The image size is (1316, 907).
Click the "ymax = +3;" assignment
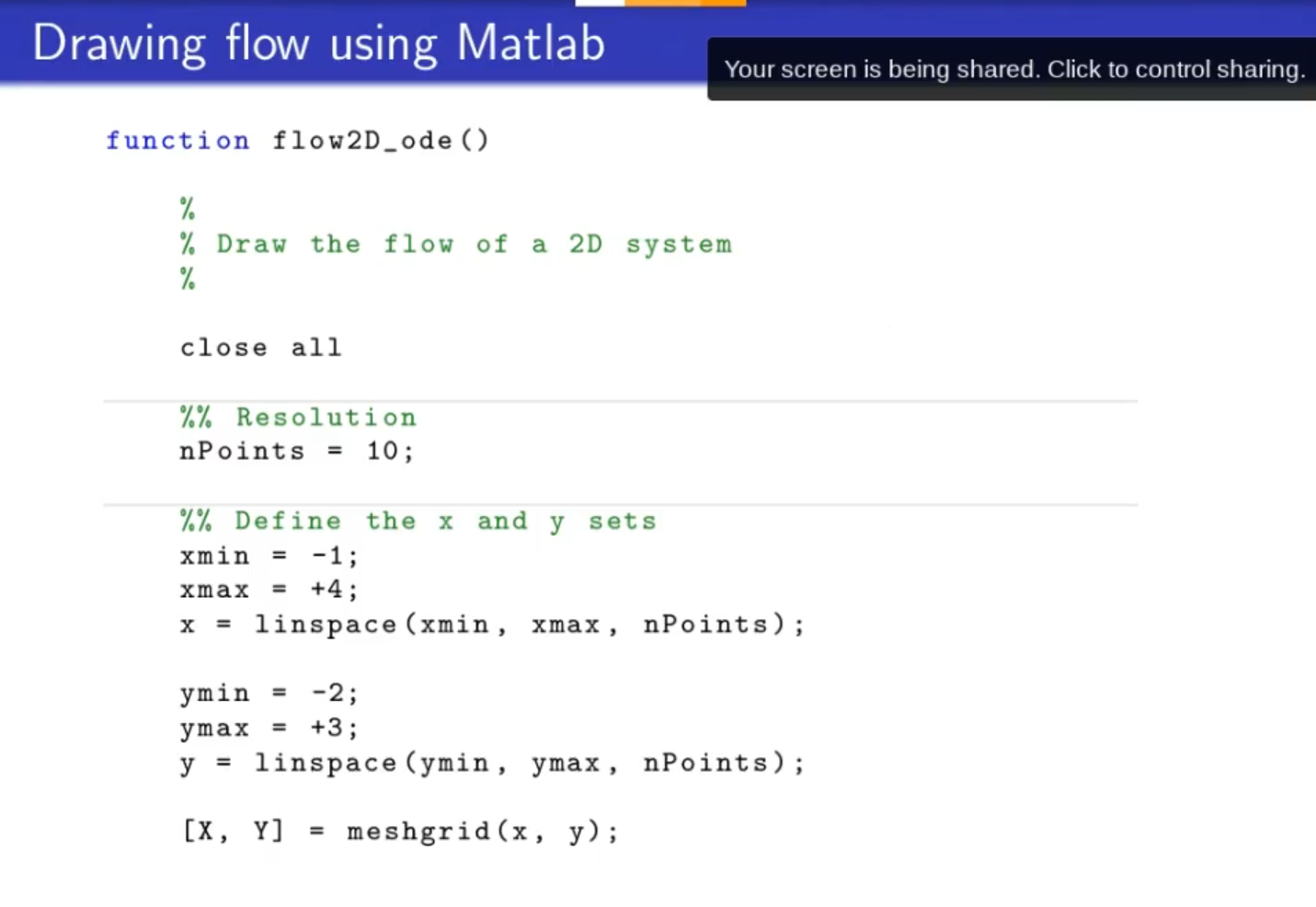(269, 729)
